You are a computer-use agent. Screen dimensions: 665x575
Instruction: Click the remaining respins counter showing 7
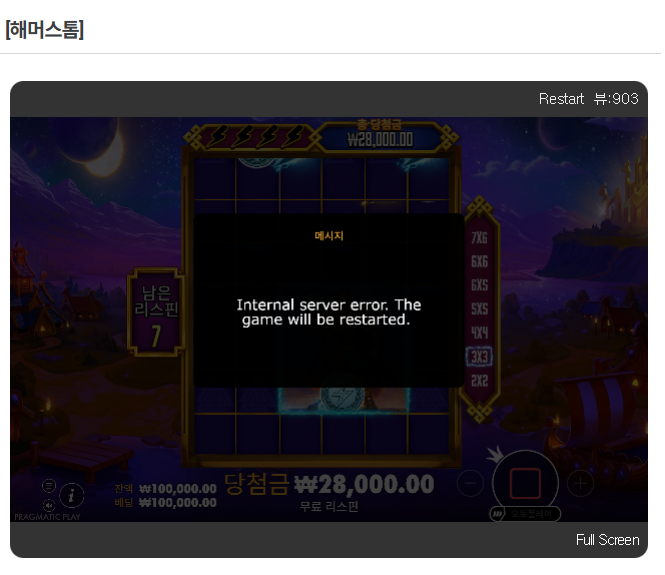[x=156, y=312]
